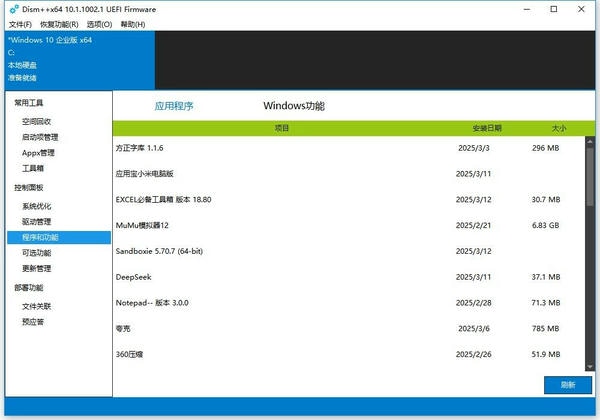Viewport: 600px width, 420px height.
Task: Click the 刷新 button
Action: [x=568, y=385]
